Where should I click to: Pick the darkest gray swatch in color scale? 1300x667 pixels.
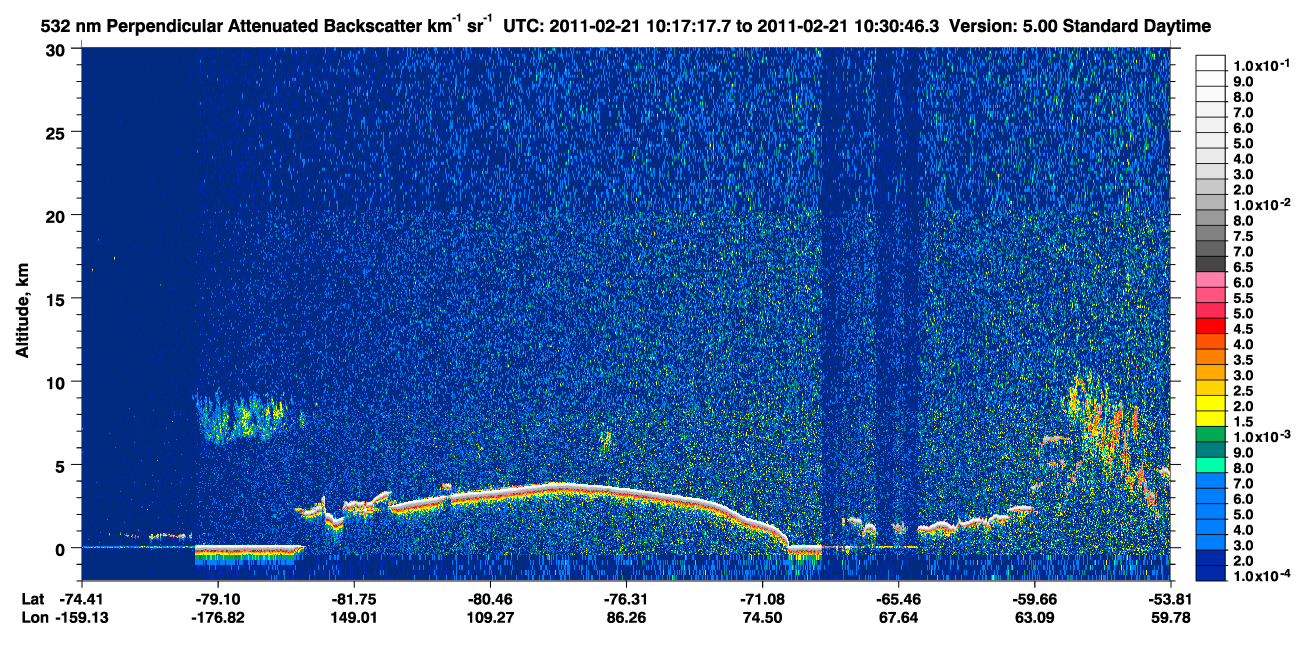point(1211,264)
